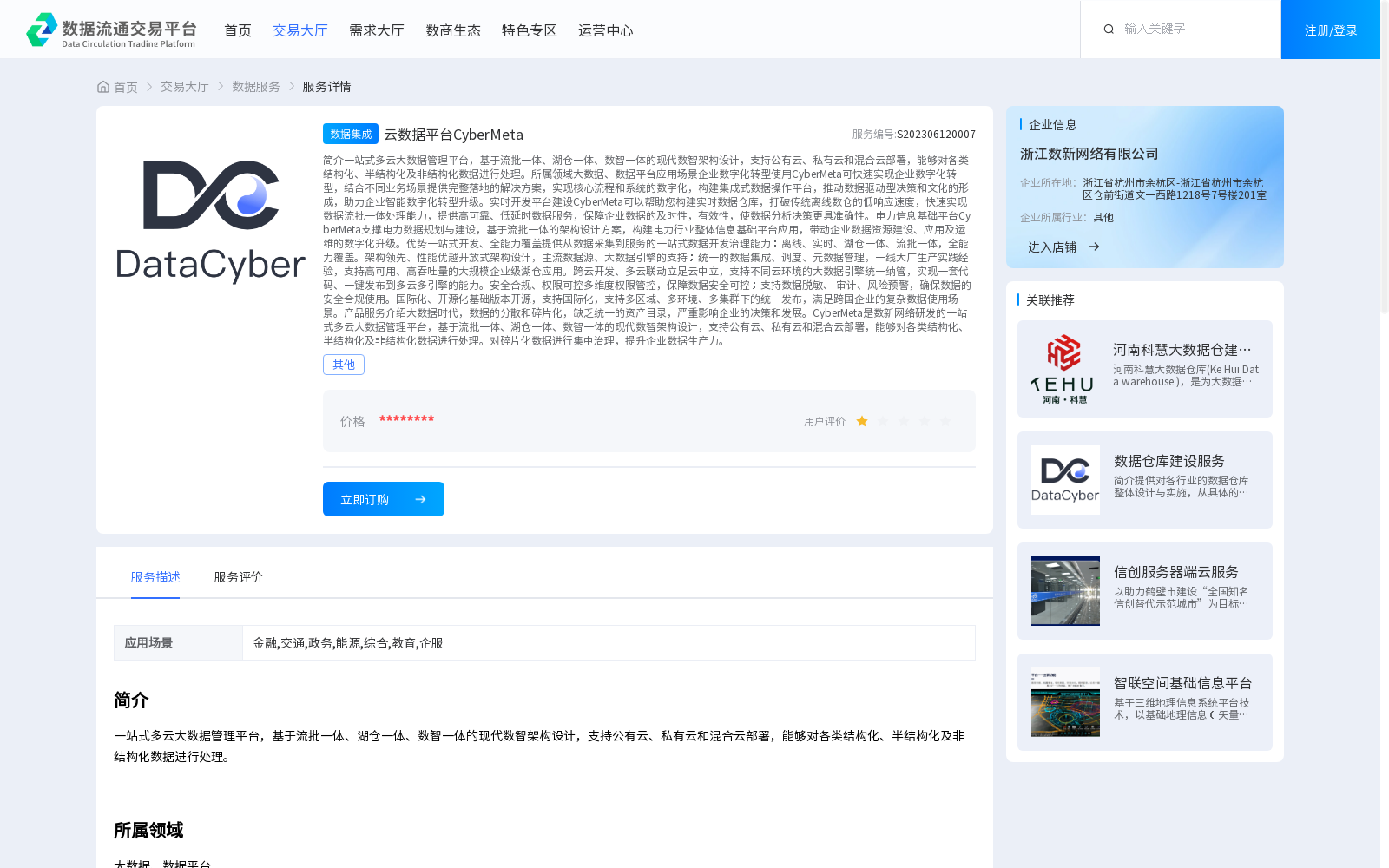
Task: Open 河南科慧大数据仓建 recommendation logo
Action: point(1065,369)
